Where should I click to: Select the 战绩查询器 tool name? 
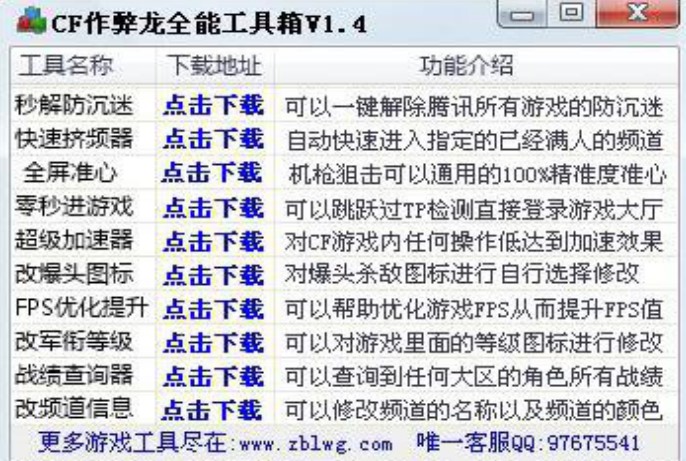74,375
